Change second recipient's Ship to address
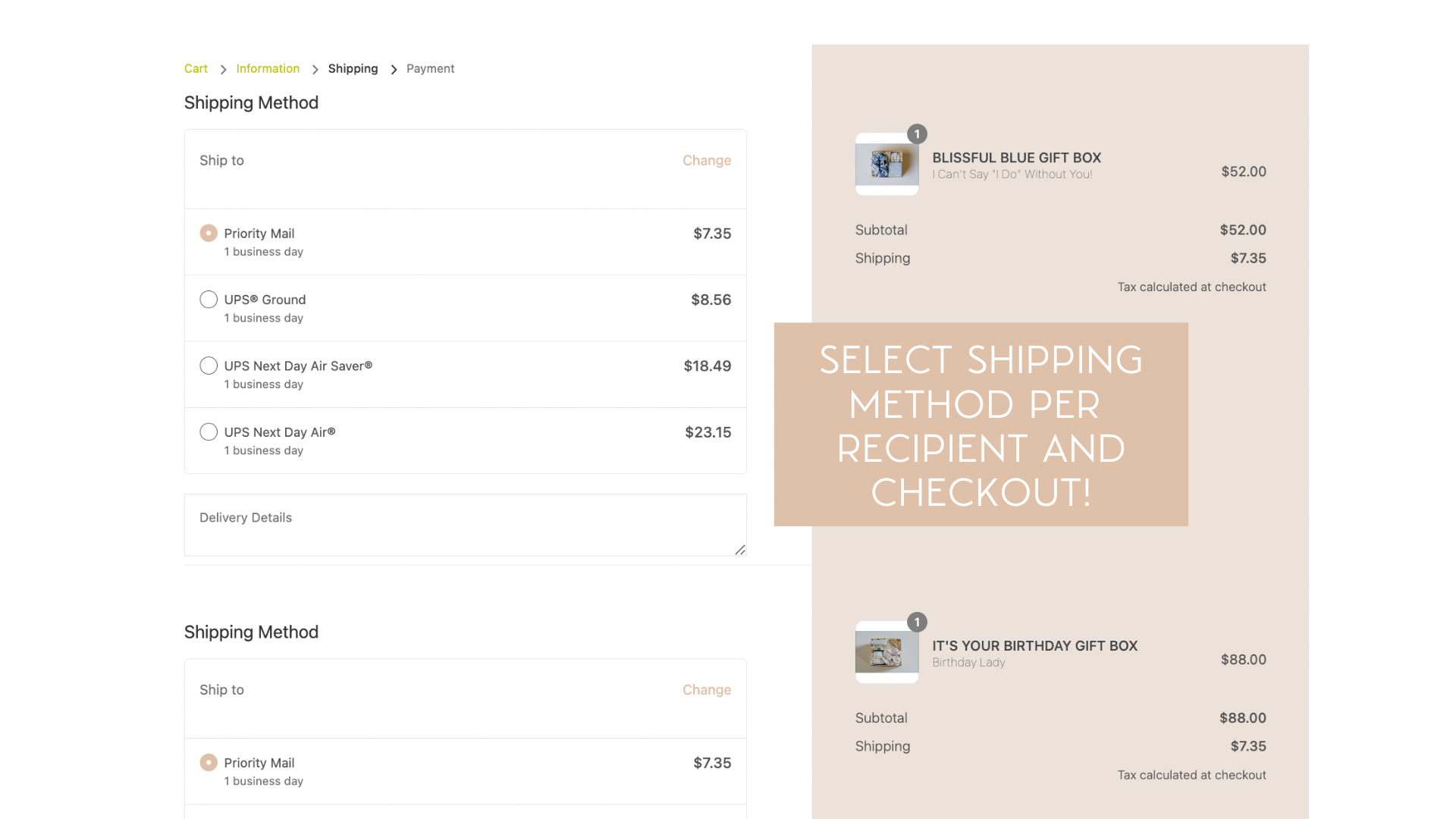The height and width of the screenshot is (819, 1456). pos(706,689)
